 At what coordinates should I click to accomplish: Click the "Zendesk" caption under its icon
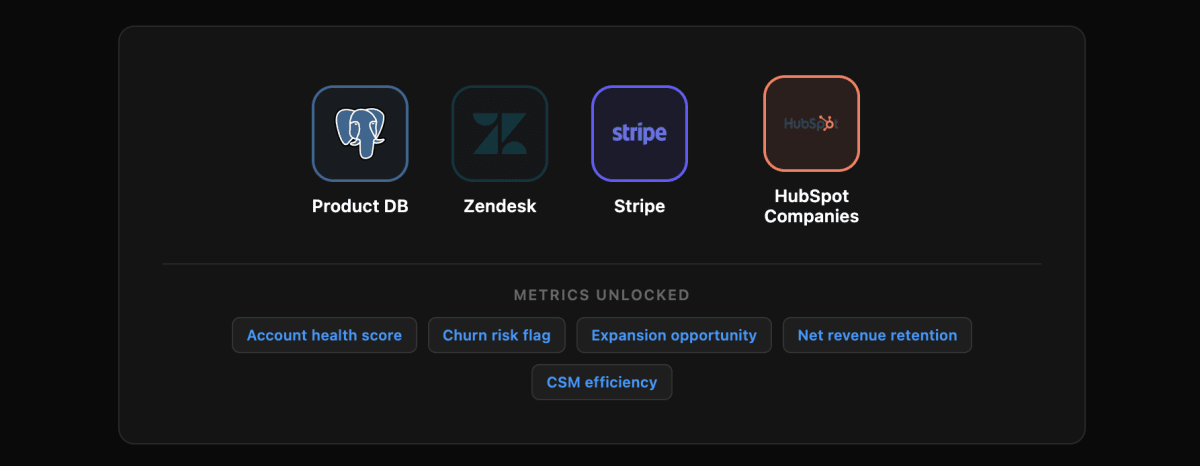point(500,206)
